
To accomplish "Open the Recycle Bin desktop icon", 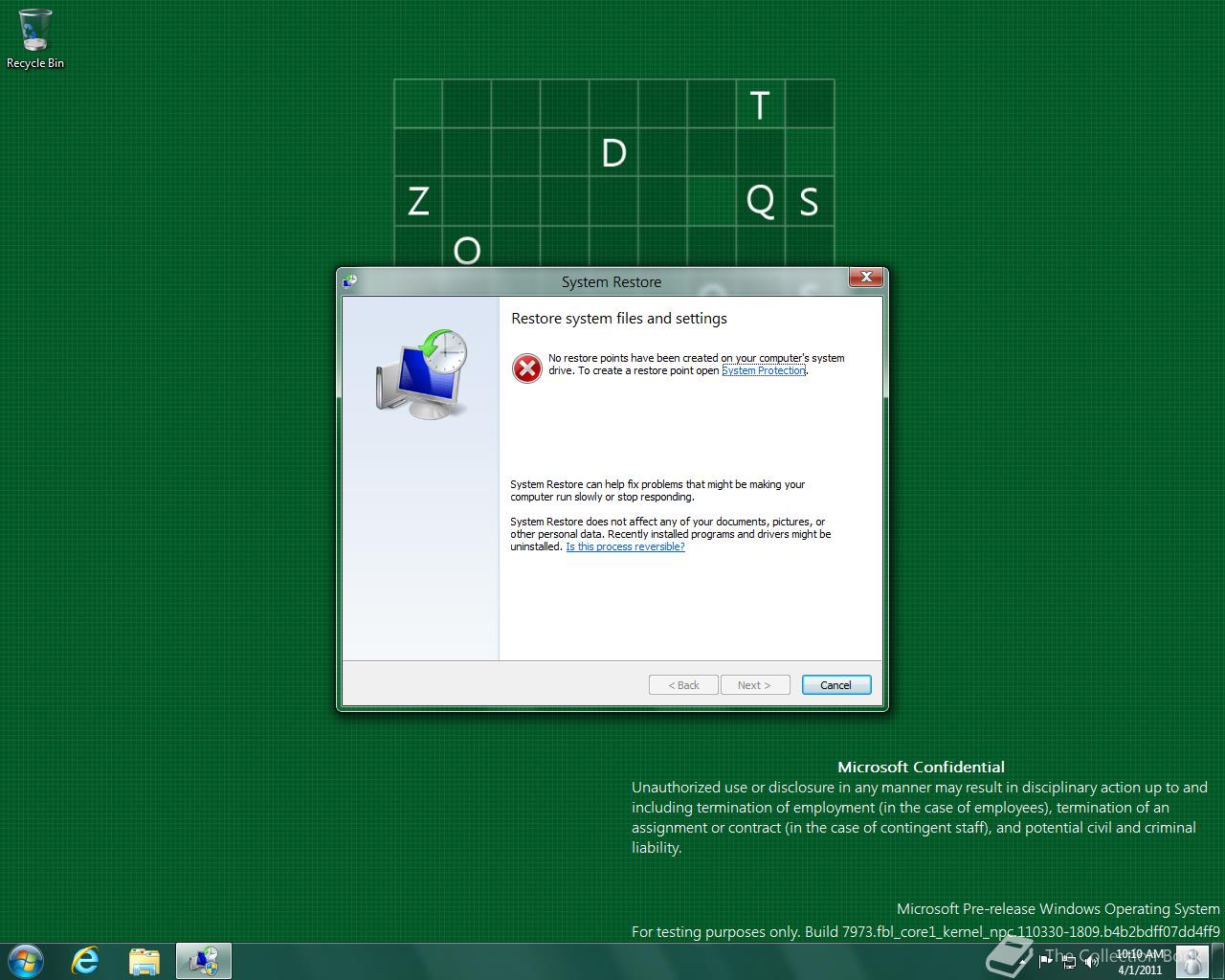I will [x=35, y=39].
